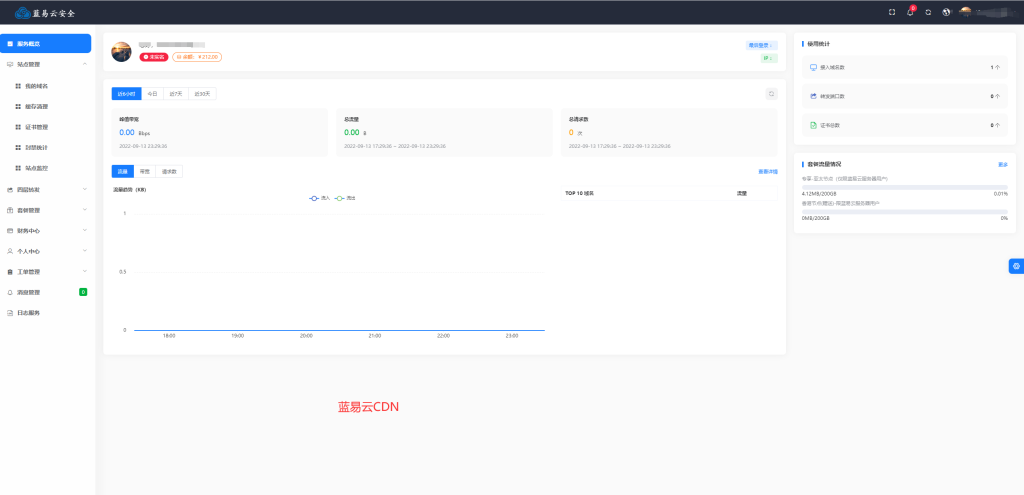Click the 查看详情 link
1024x495 pixels.
[767, 171]
